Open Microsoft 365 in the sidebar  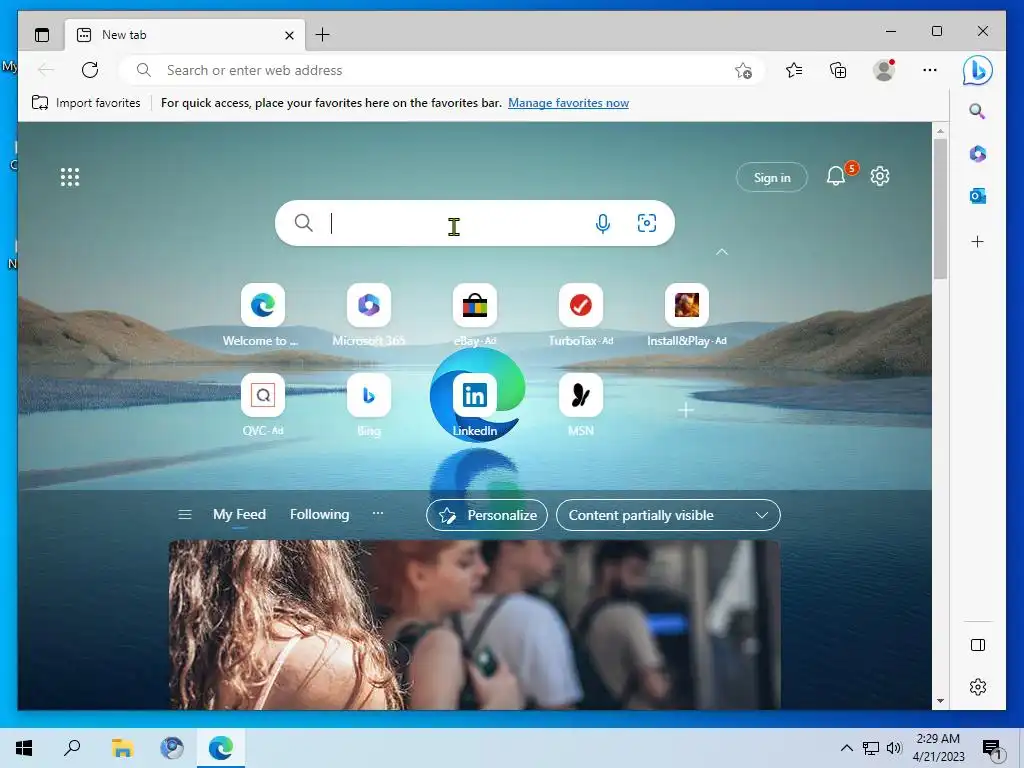[977, 153]
